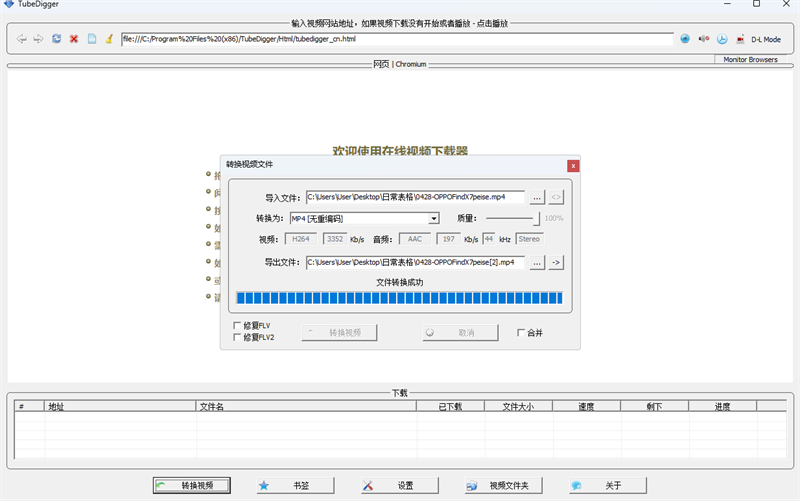The image size is (800, 501).
Task: Open 设置 settings button
Action: point(397,485)
